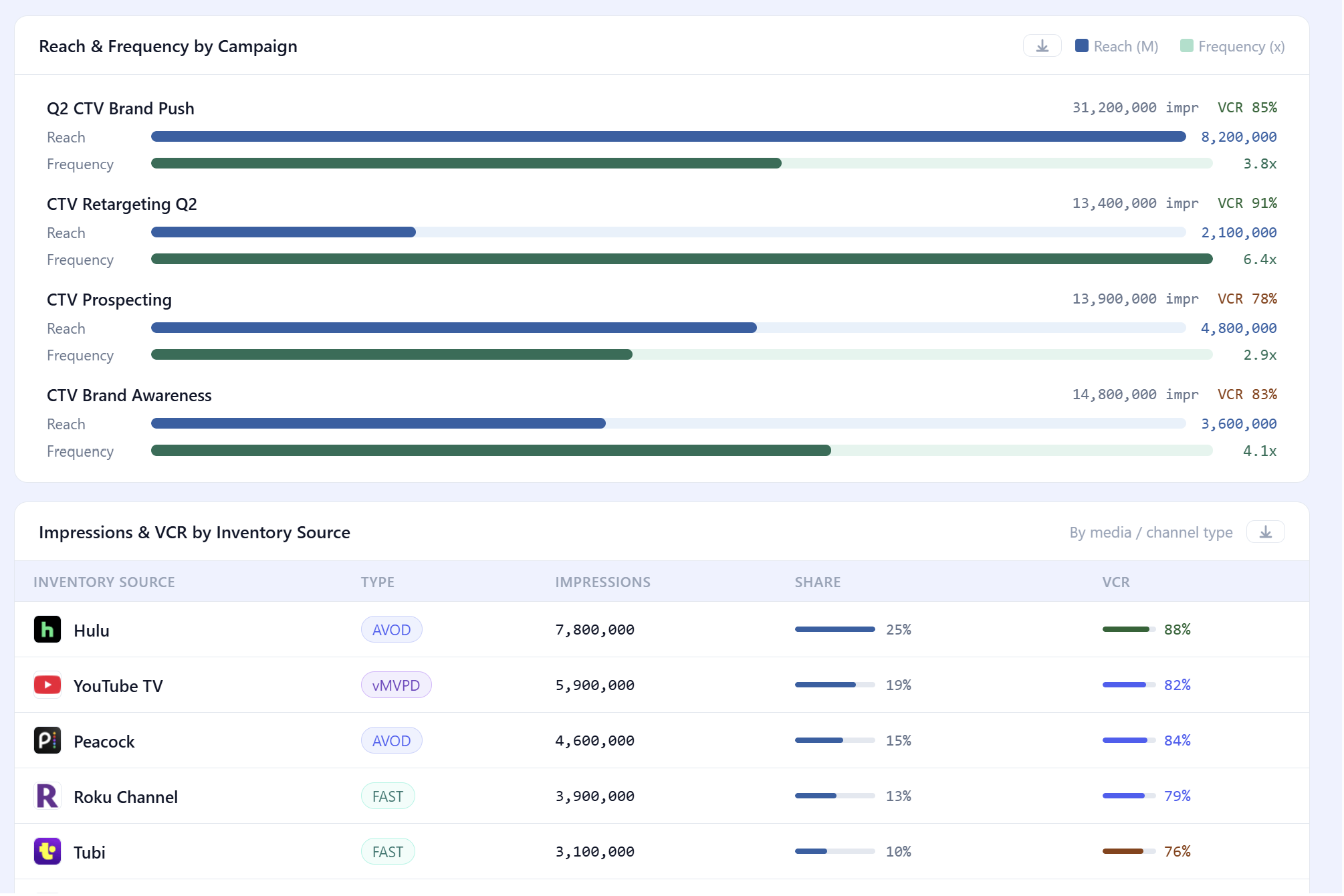Click CTV Brand Awareness reach bar

coord(669,424)
